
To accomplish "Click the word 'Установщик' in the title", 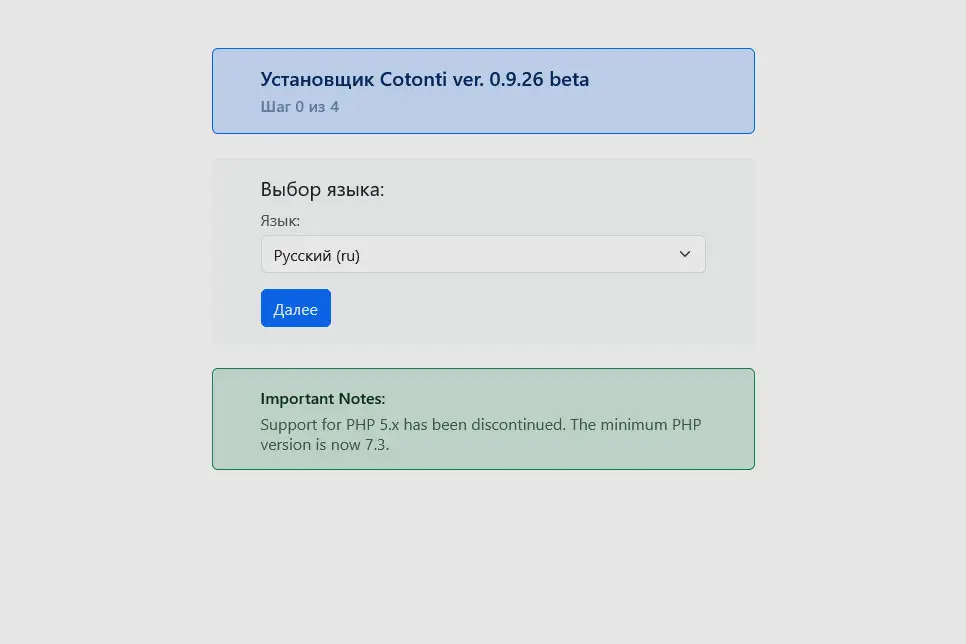I will (317, 79).
